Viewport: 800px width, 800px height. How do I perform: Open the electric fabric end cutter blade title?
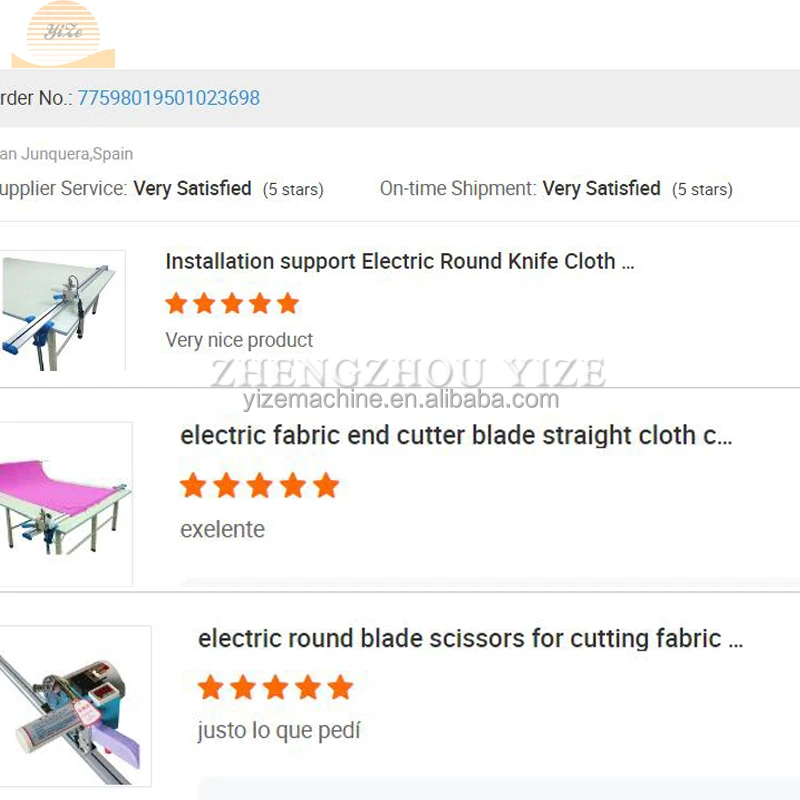[455, 436]
